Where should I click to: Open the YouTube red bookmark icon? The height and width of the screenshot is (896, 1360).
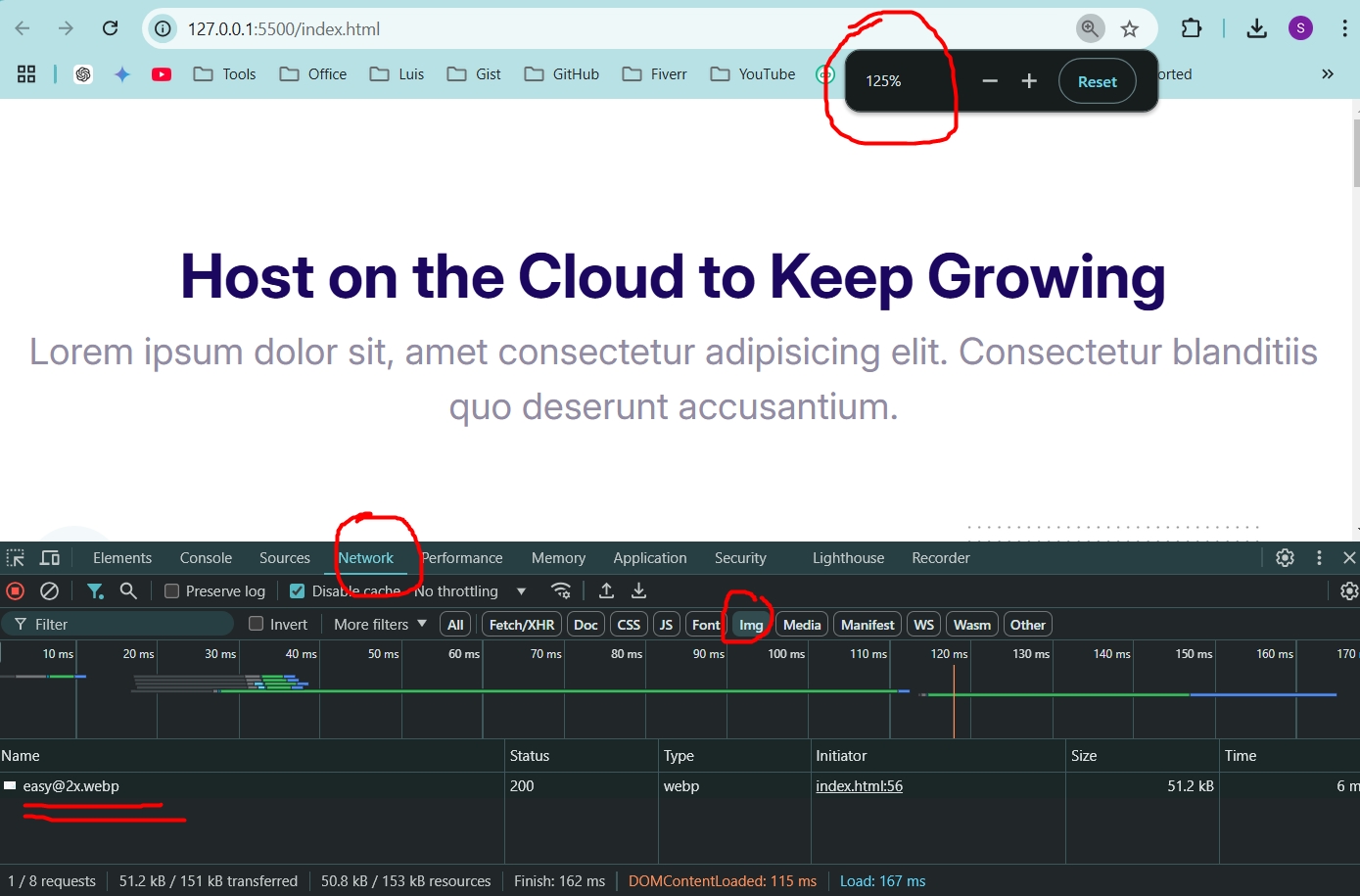point(162,74)
